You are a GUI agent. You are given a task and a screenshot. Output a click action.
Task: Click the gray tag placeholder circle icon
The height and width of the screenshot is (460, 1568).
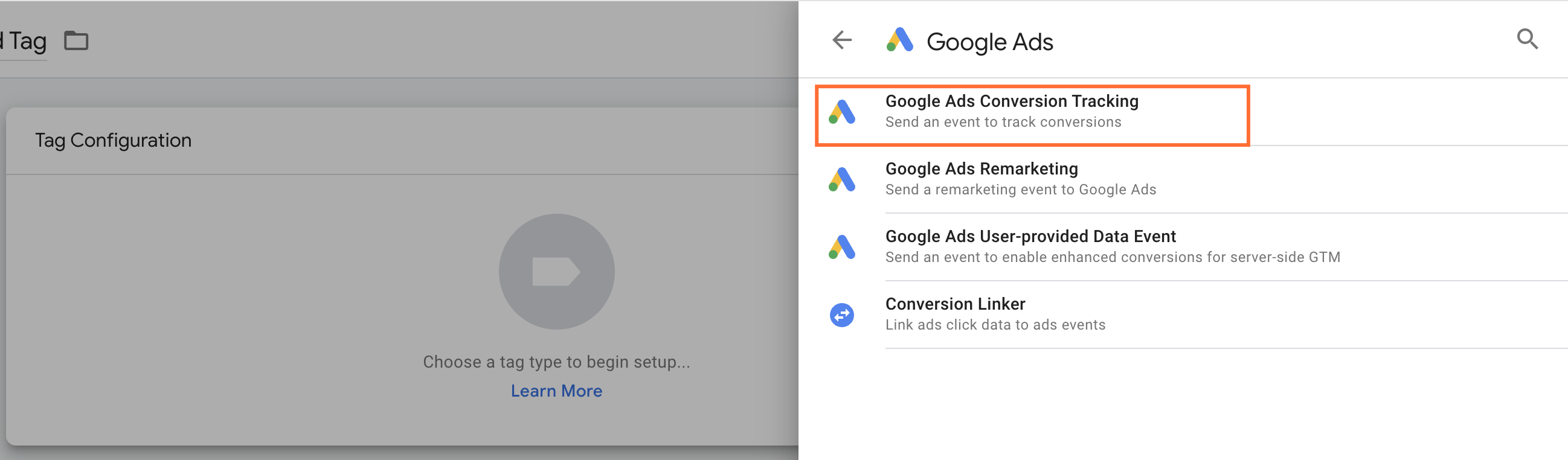point(556,272)
